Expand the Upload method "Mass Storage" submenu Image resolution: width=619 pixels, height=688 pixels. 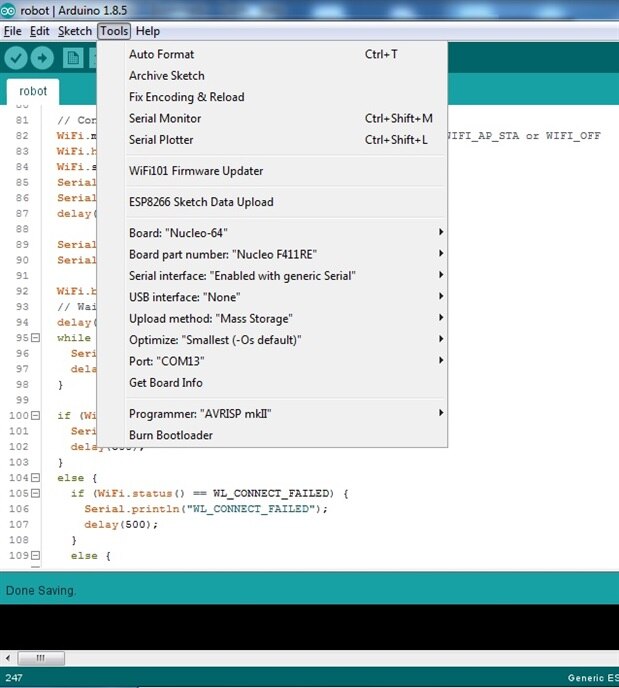click(x=285, y=318)
